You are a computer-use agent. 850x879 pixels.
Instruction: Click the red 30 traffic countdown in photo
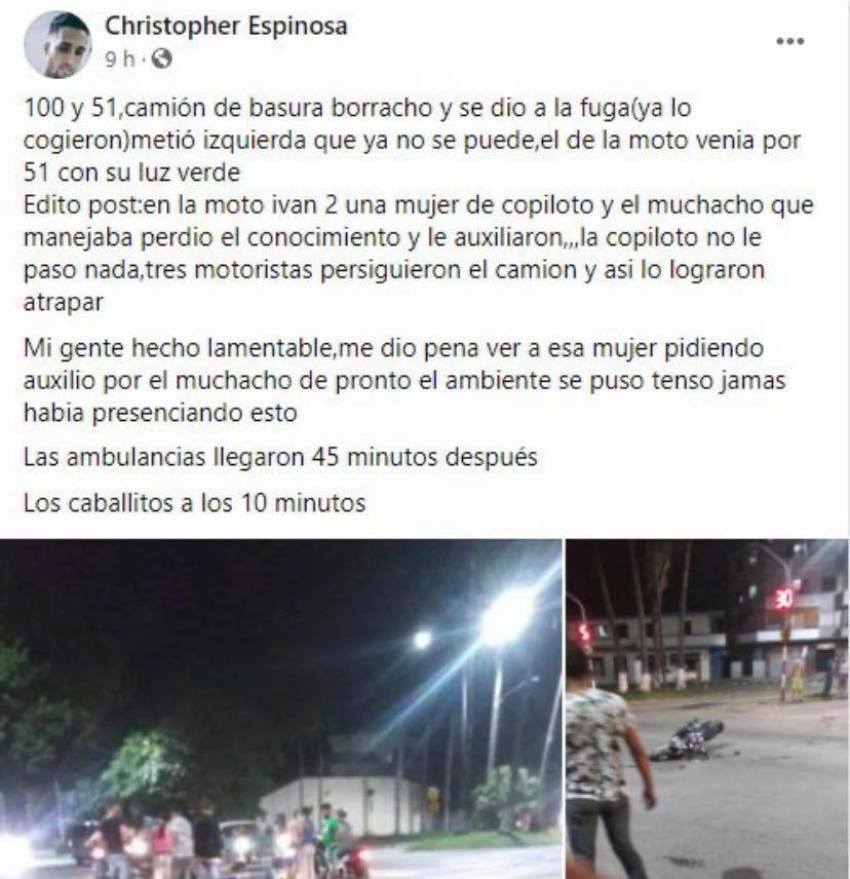(783, 599)
